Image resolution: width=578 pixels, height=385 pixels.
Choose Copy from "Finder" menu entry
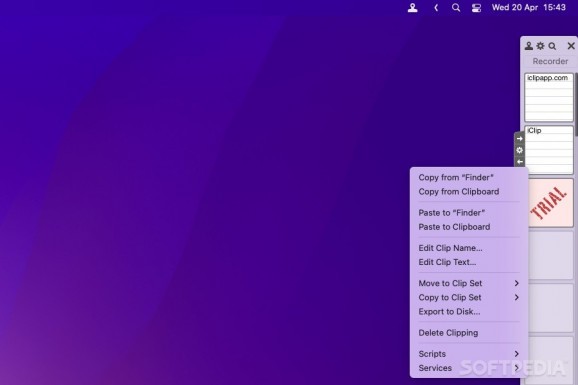[x=469, y=177]
